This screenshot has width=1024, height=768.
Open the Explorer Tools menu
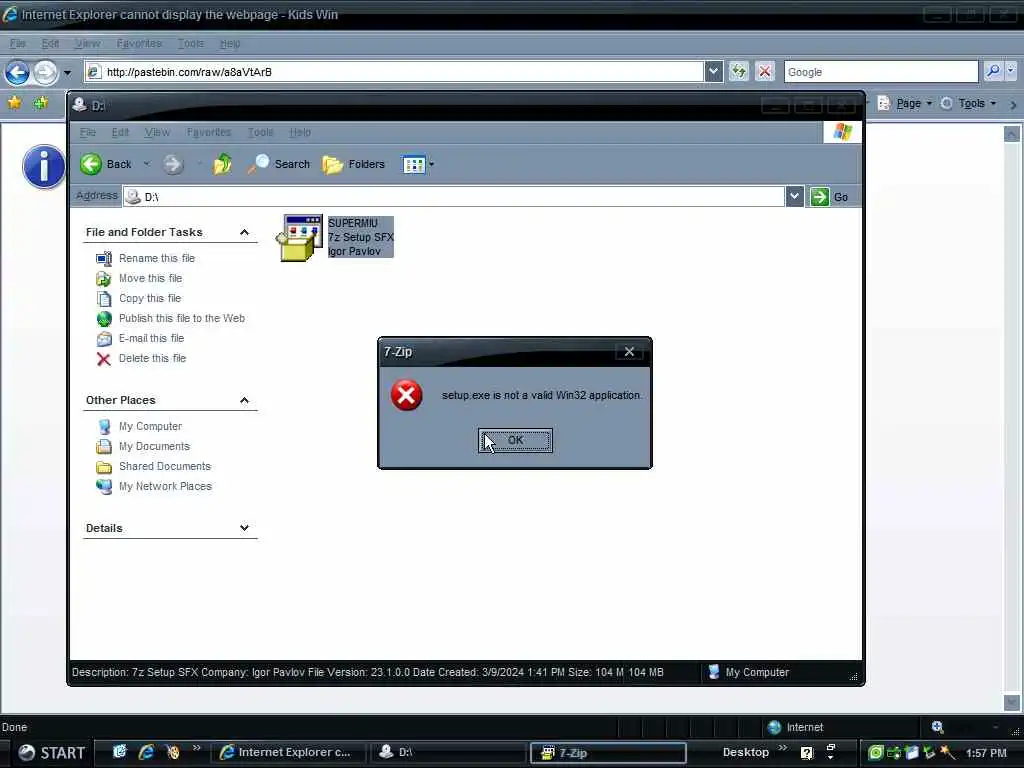[260, 132]
